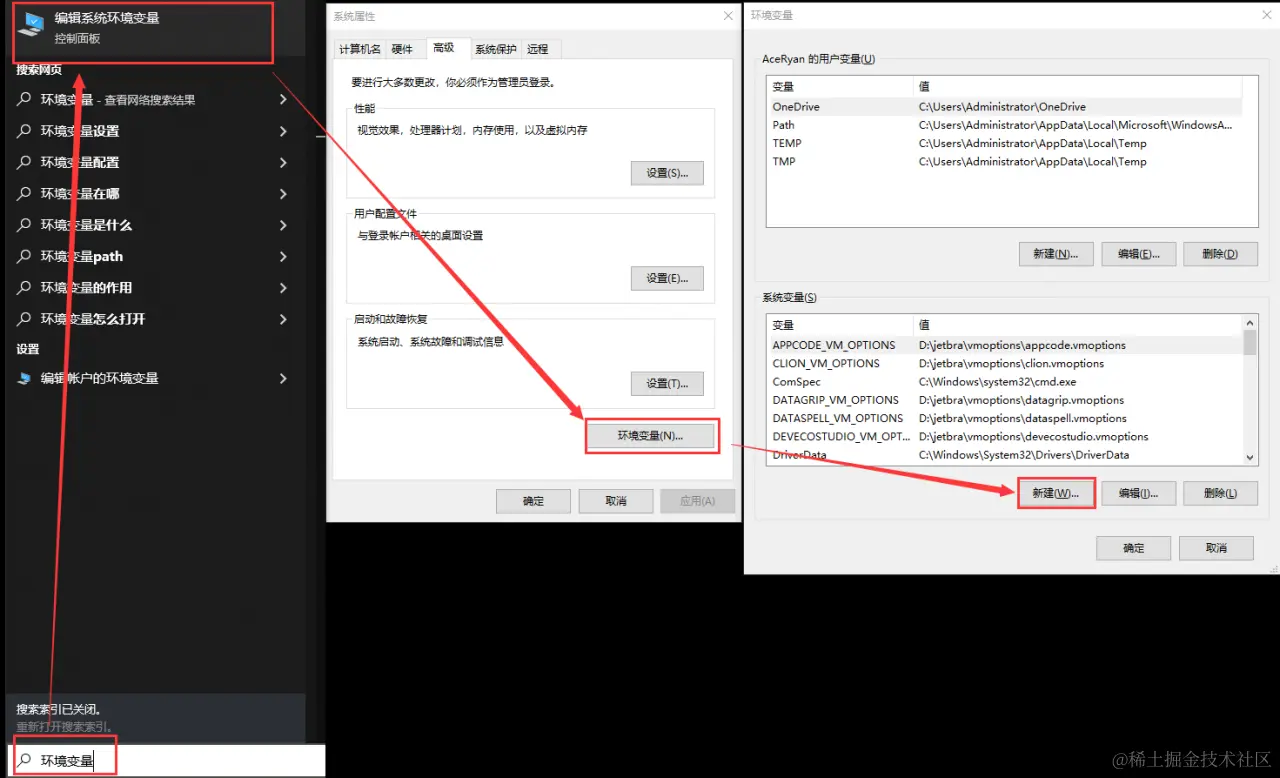
Task: Select DATAGRIP_VM_OPTIONS system variable
Action: pyautogui.click(x=1005, y=400)
